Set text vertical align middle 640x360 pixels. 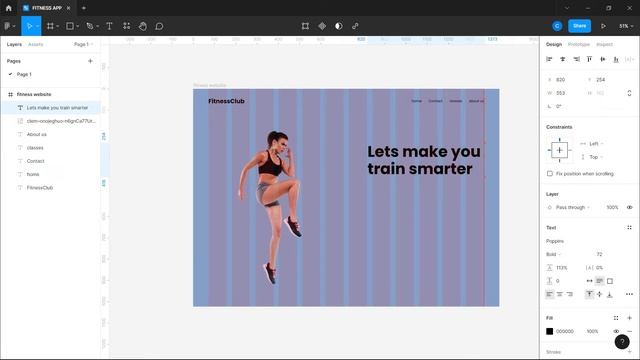coord(600,294)
